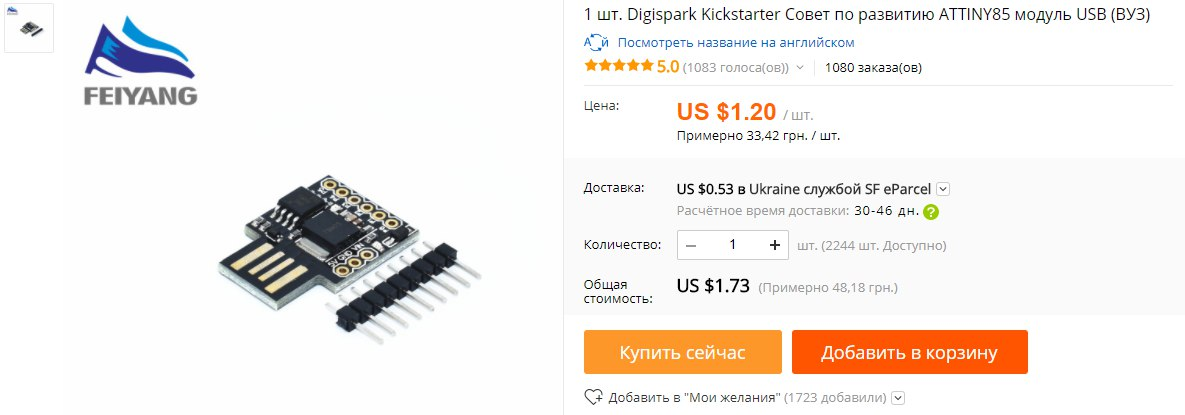Click the orange star rating icons

tap(619, 67)
